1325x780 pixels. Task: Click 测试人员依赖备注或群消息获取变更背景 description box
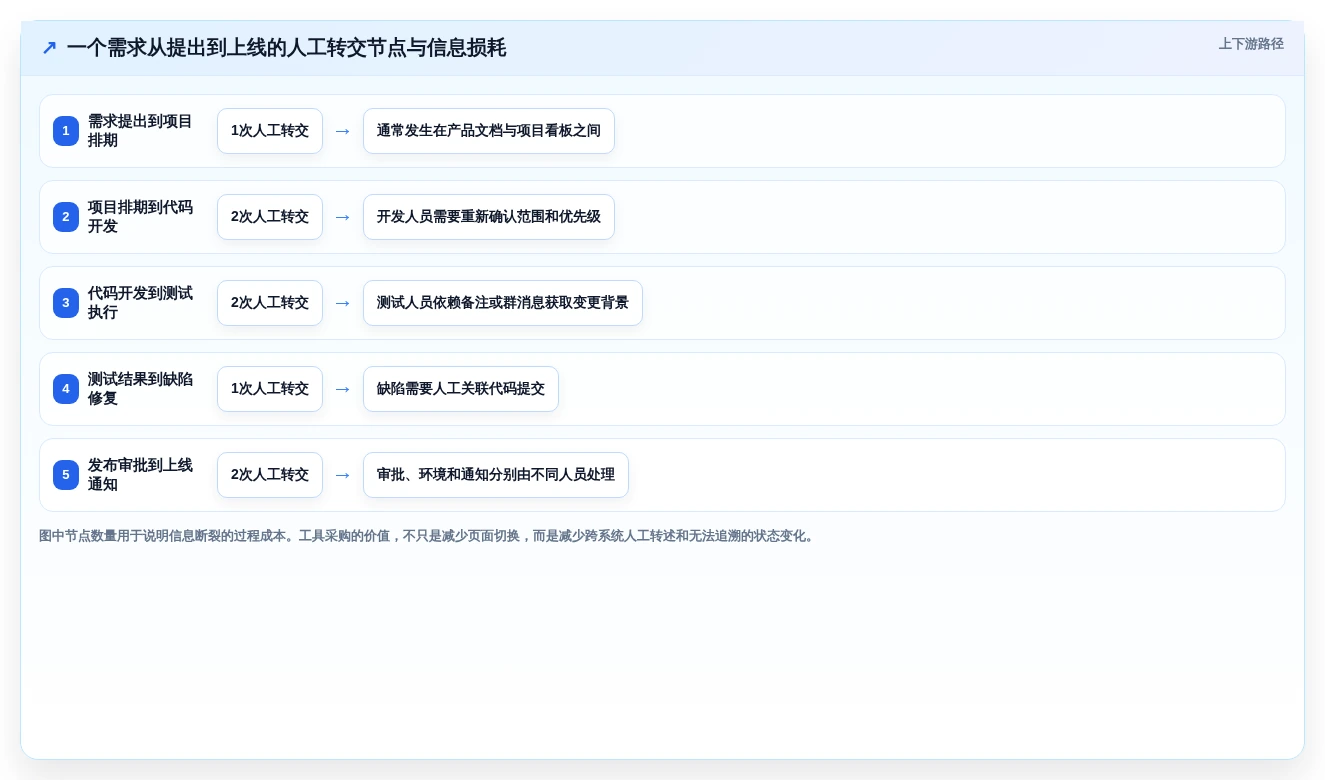click(503, 303)
